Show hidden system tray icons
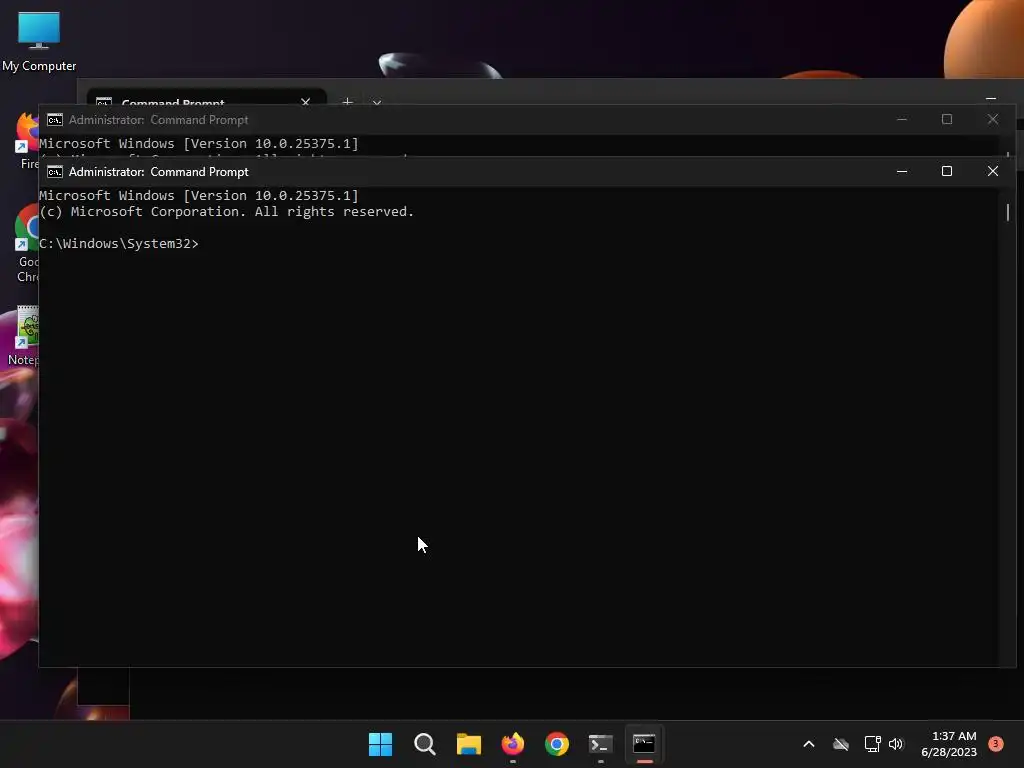Viewport: 1024px width, 768px height. pos(808,744)
